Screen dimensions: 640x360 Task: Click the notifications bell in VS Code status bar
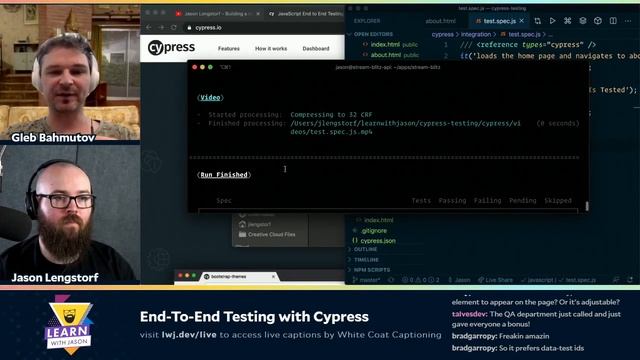coord(631,280)
